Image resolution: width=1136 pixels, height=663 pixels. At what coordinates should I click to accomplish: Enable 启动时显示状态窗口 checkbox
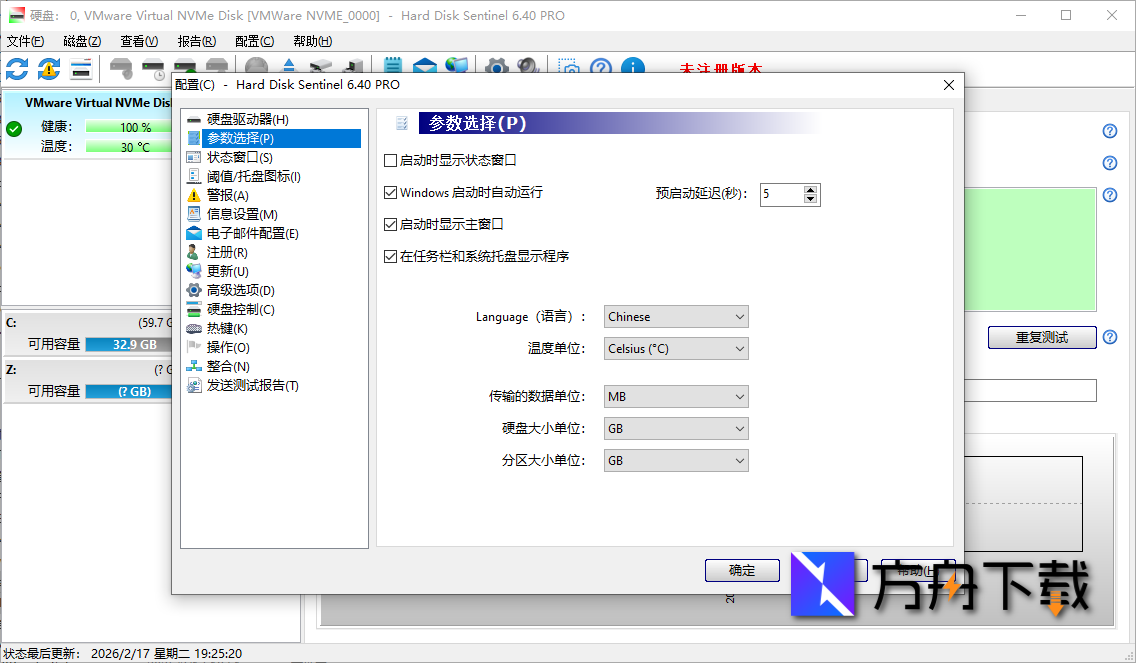(390, 159)
